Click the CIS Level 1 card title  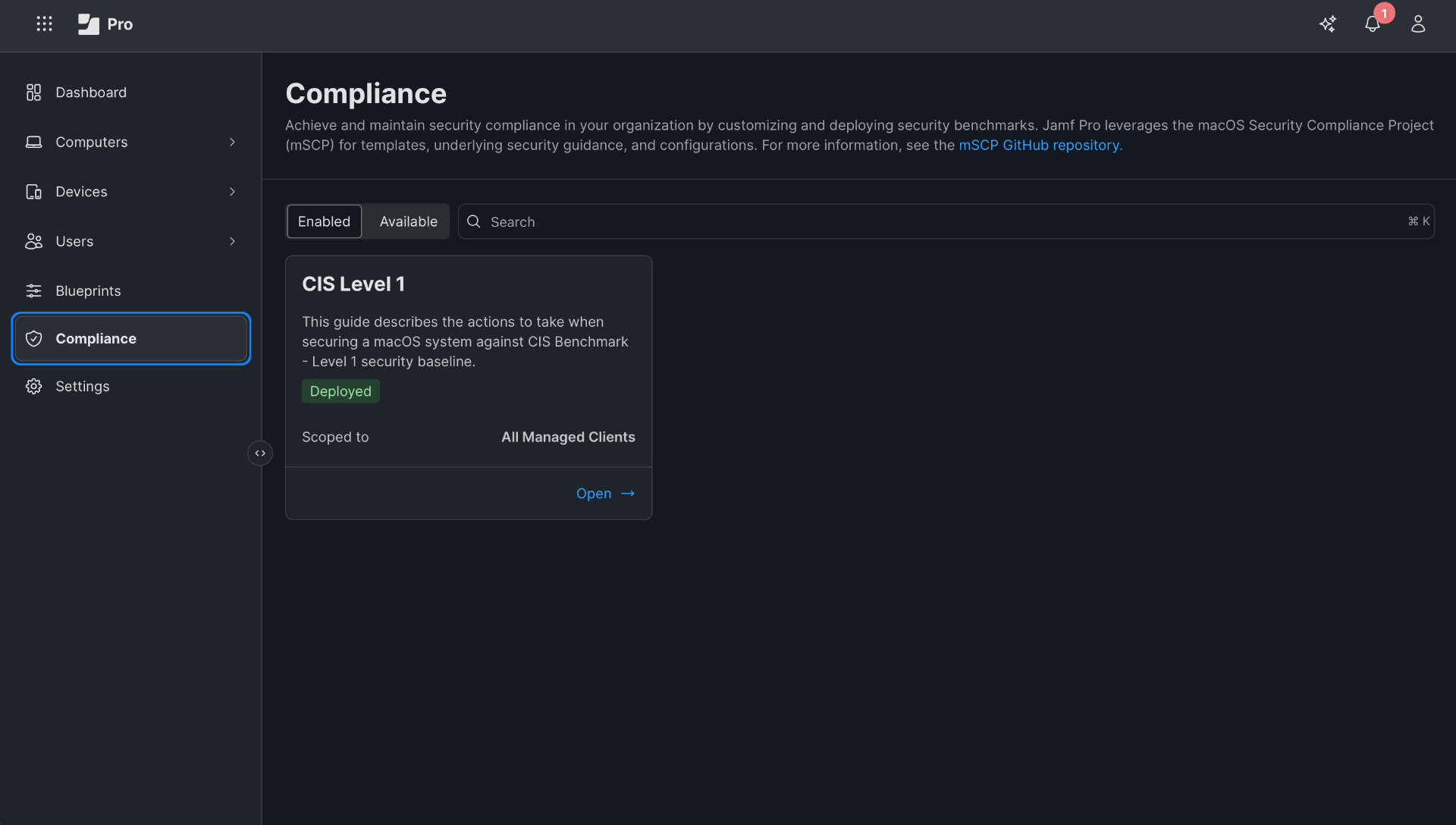(353, 284)
